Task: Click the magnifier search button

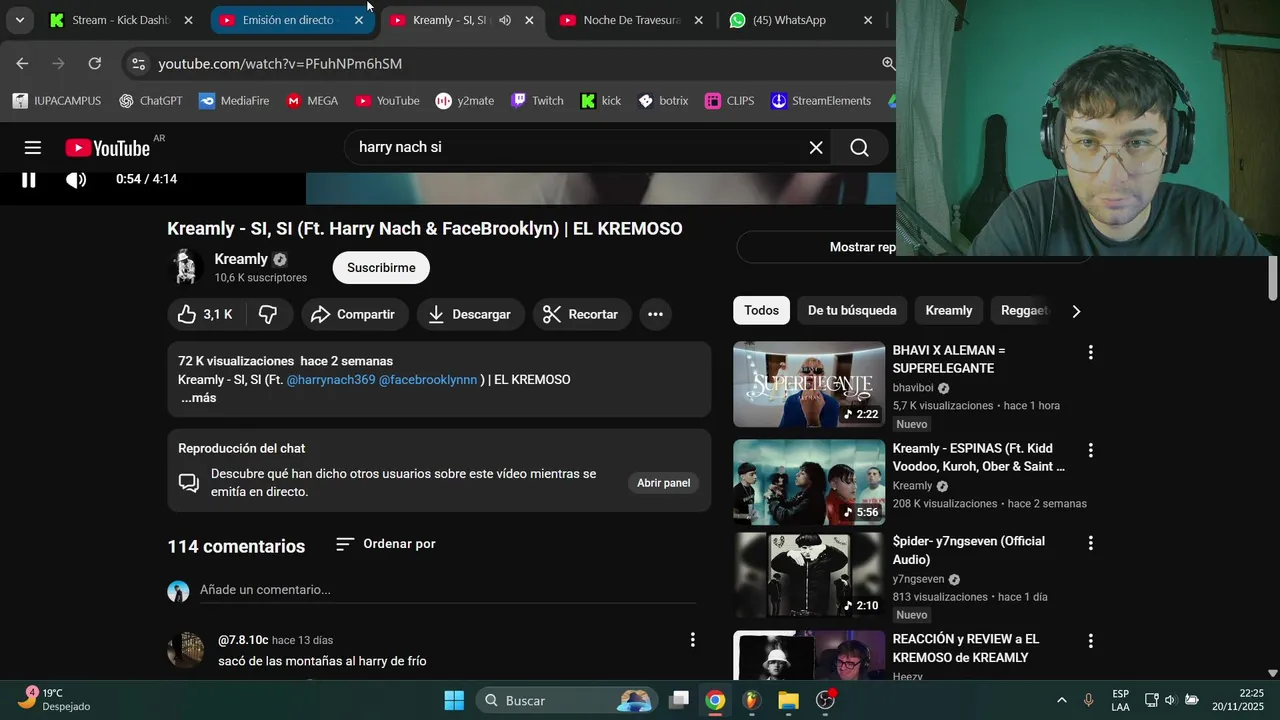Action: point(859,148)
